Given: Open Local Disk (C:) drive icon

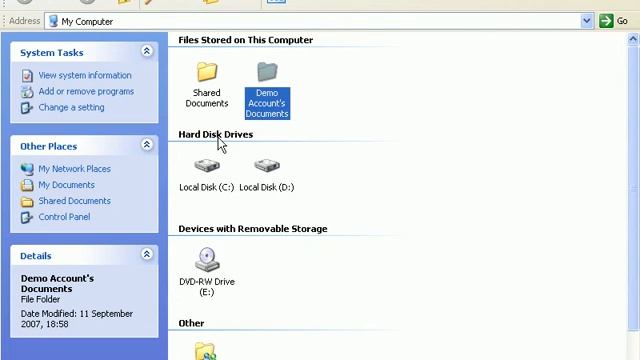Looking at the screenshot, I should [x=207, y=165].
